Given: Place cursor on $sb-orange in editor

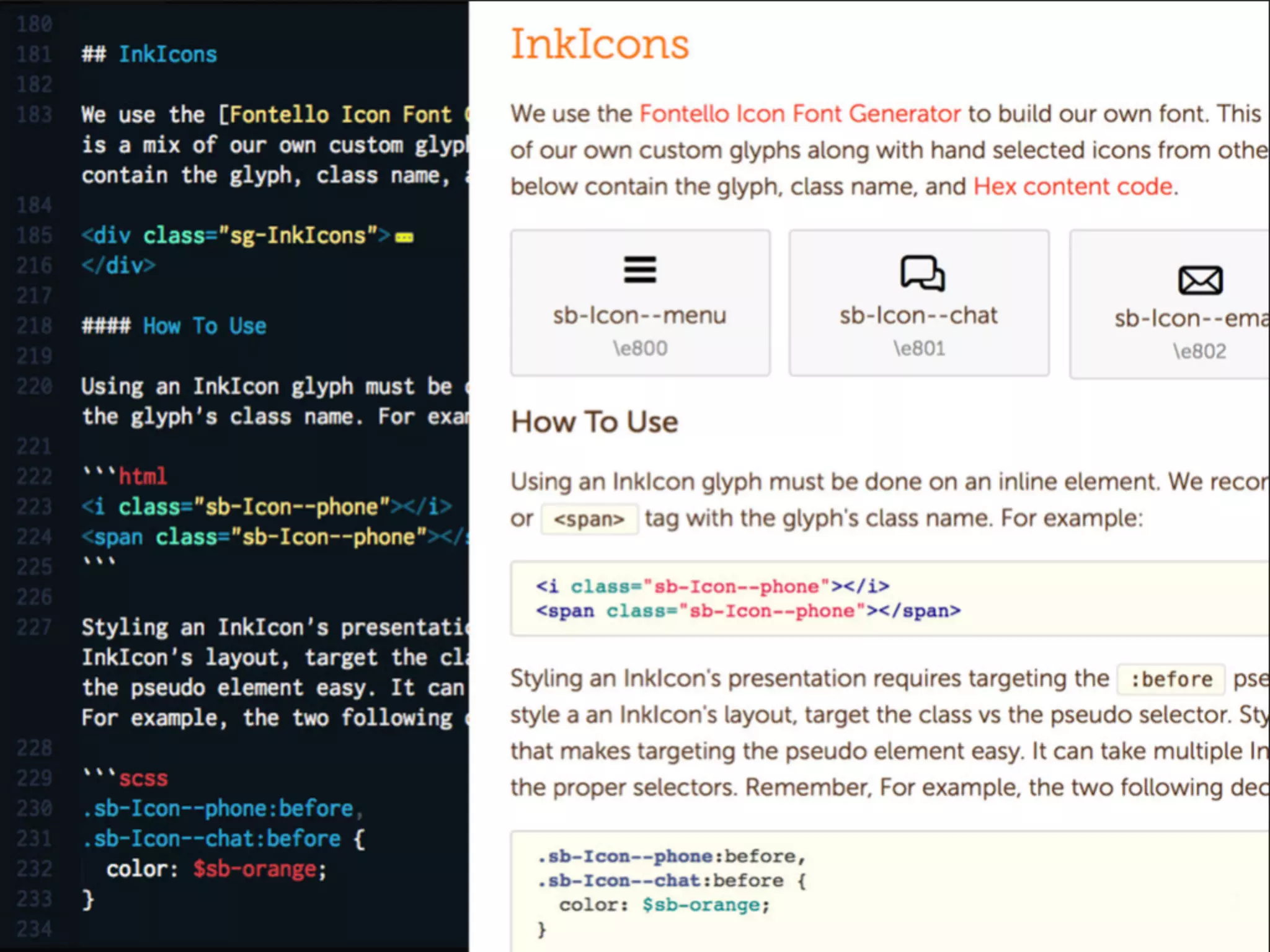Looking at the screenshot, I should pyautogui.click(x=254, y=869).
